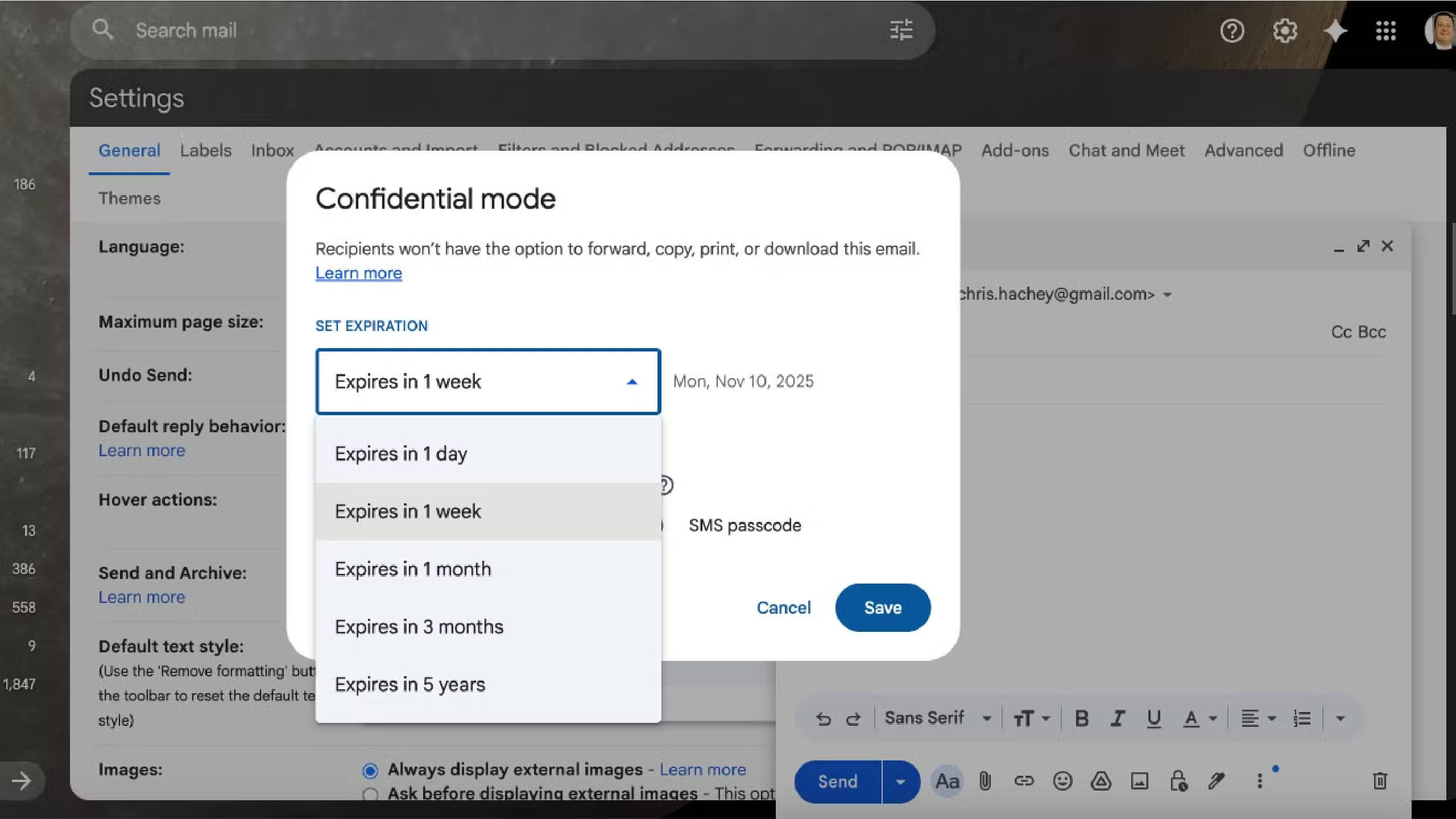Toggle confidential mode lock-clock icon

pos(1178,781)
